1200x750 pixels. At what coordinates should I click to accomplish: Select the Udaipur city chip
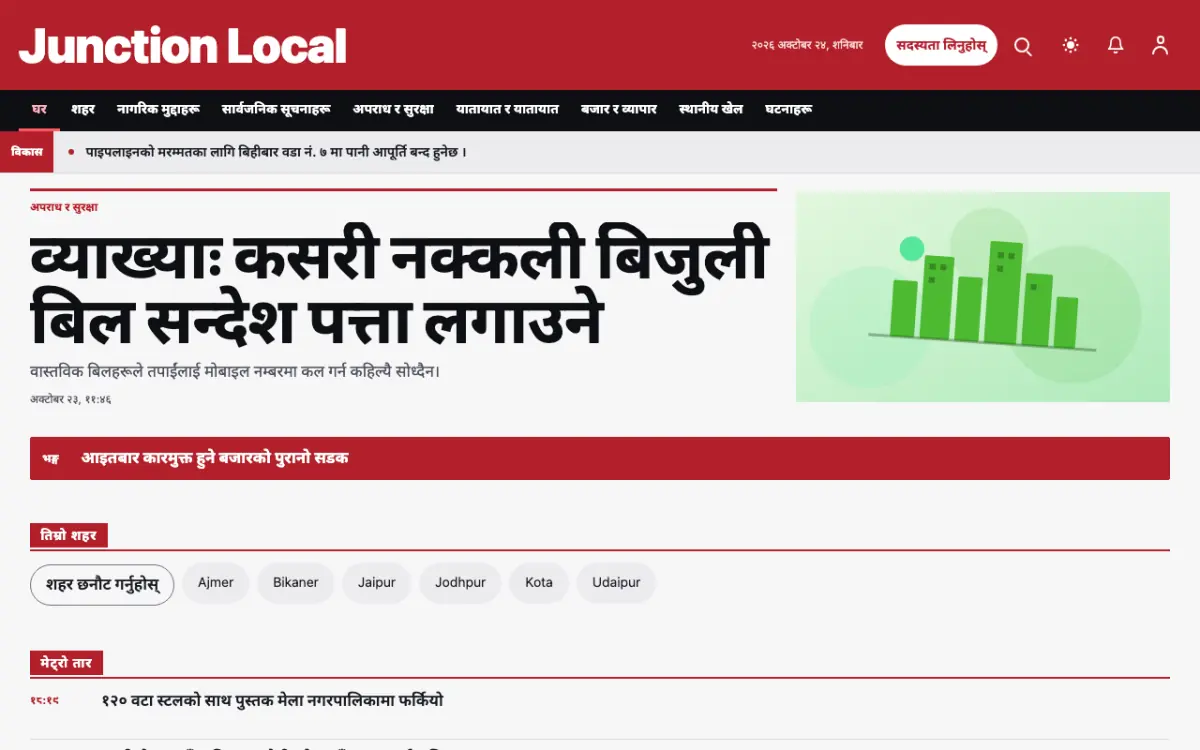click(x=616, y=583)
